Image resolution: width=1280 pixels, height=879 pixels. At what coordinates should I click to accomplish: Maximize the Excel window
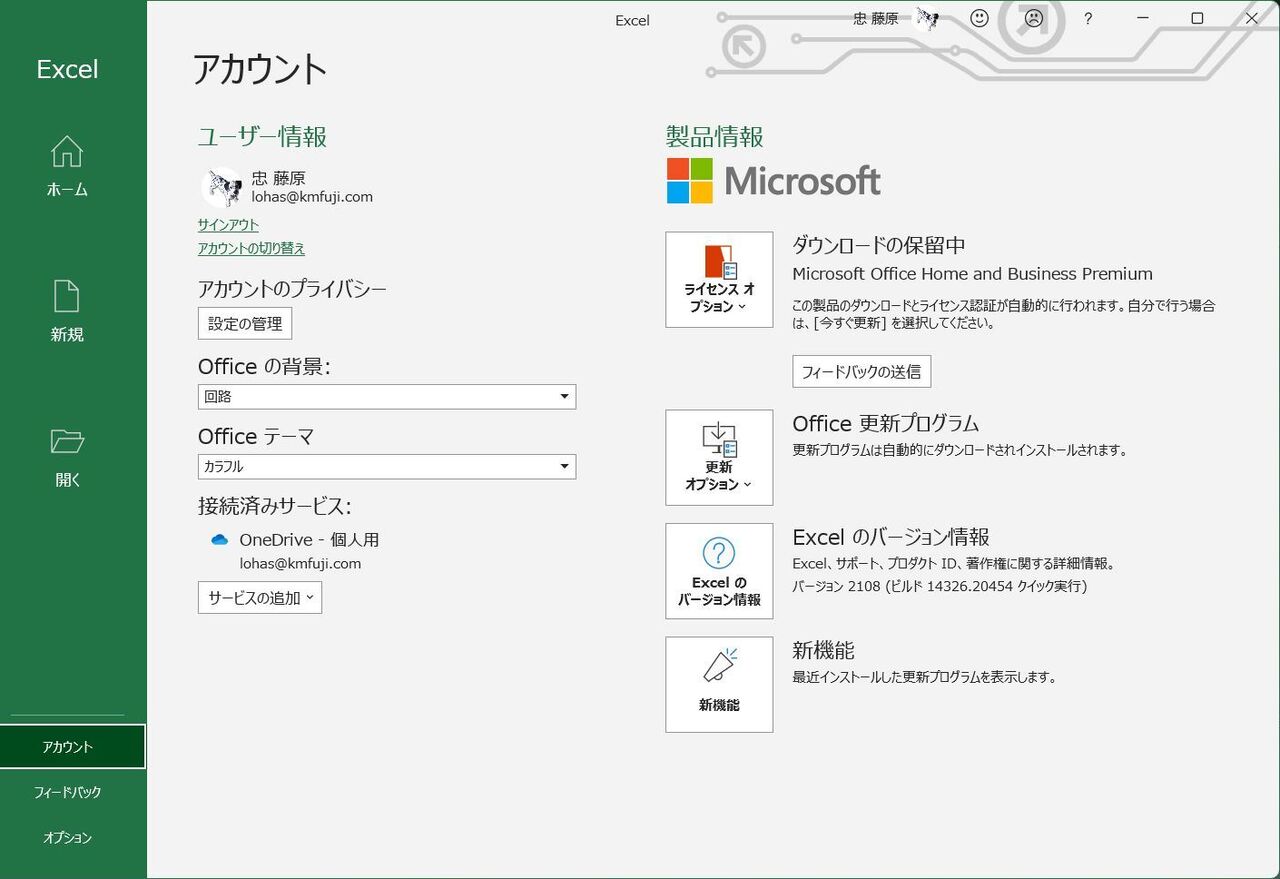(1197, 18)
